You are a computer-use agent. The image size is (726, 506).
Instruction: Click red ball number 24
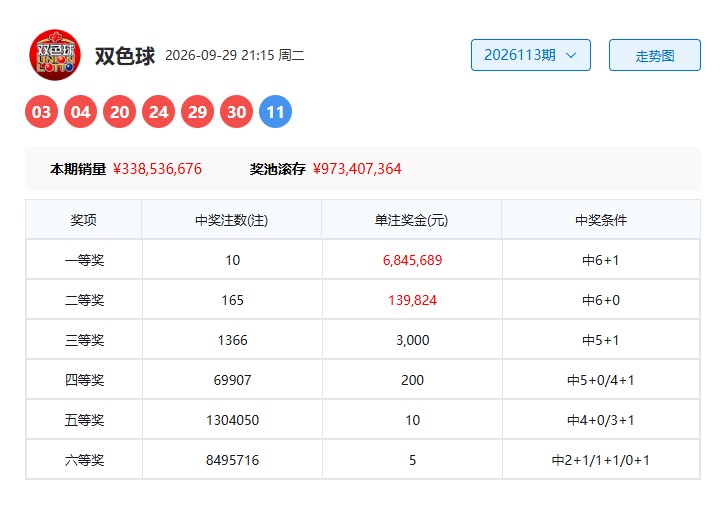click(x=158, y=112)
